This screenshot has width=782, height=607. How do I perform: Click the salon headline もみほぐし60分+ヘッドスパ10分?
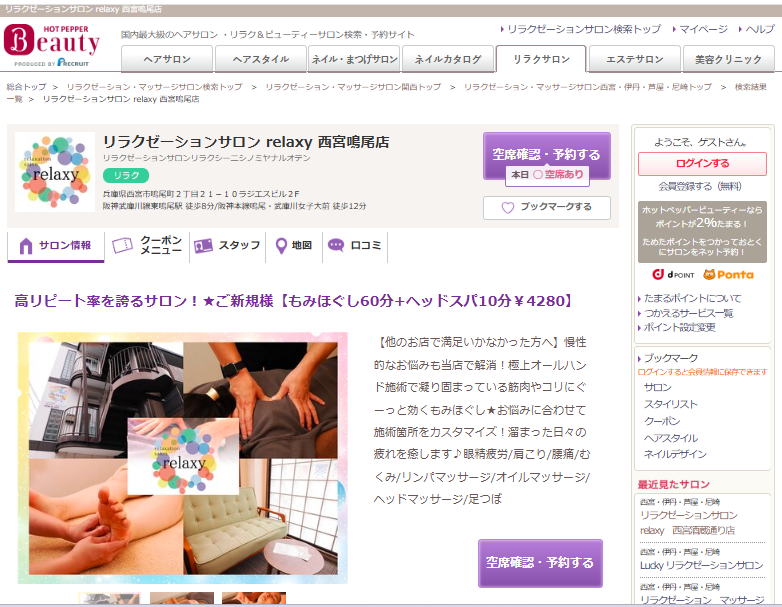pos(293,301)
